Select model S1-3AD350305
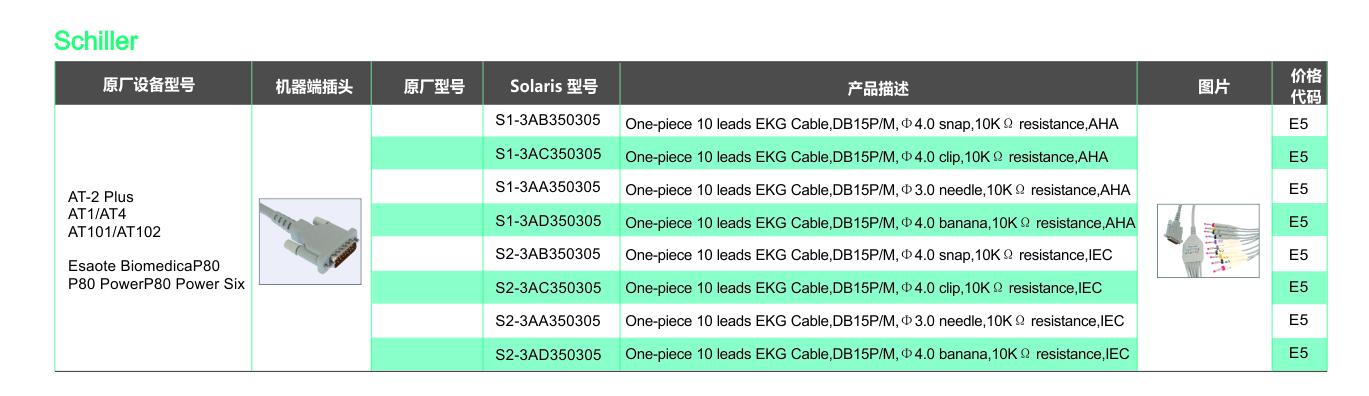 (x=548, y=220)
